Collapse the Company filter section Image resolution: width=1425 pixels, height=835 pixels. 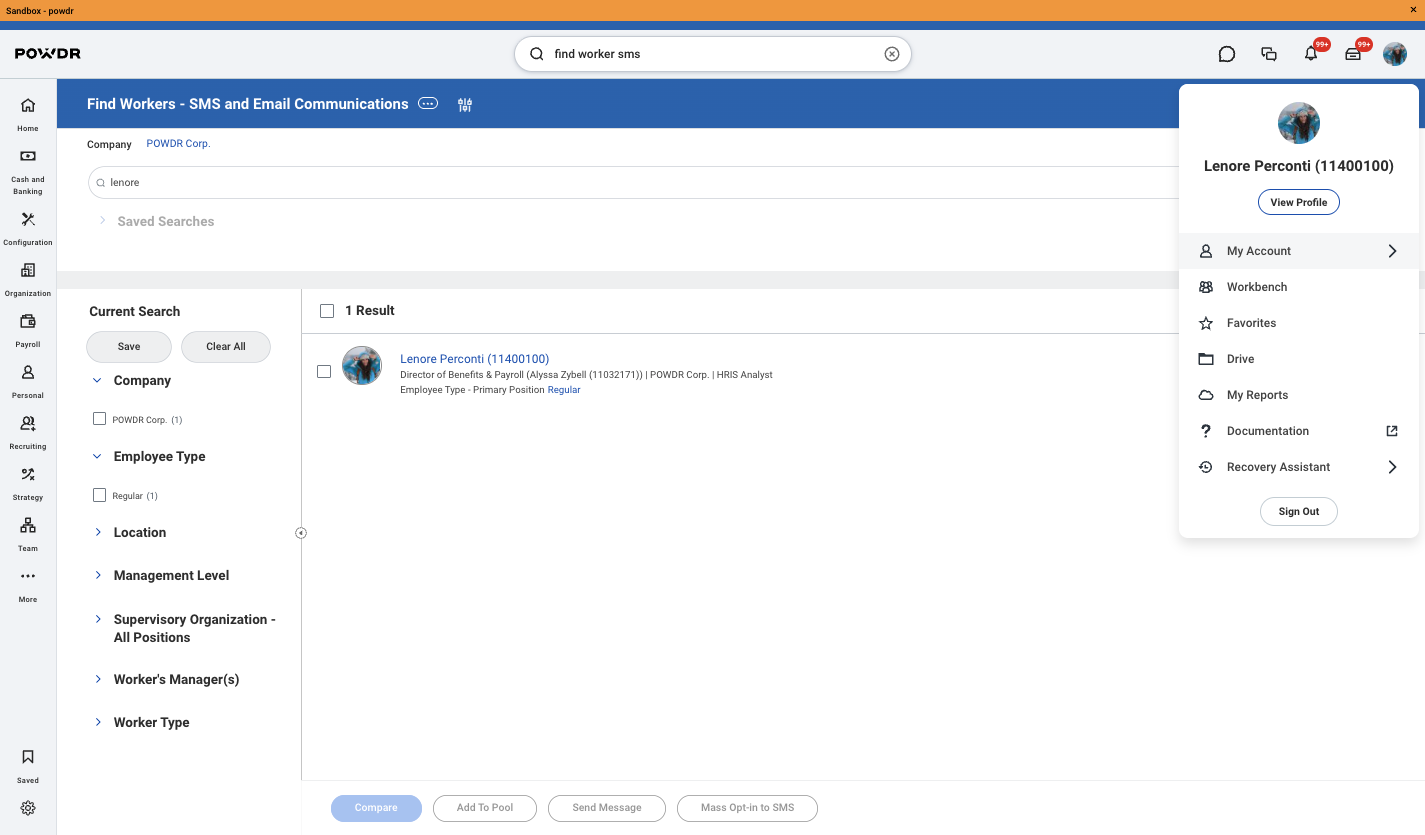[x=97, y=380]
